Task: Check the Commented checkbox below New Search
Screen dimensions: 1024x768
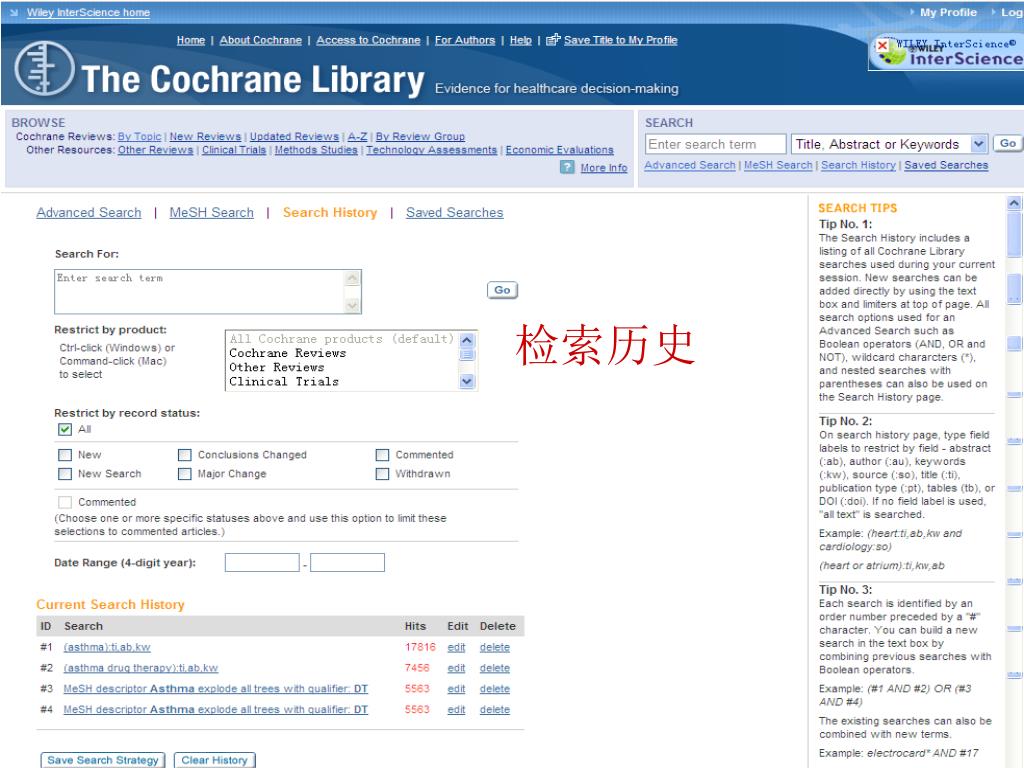Action: (x=65, y=502)
